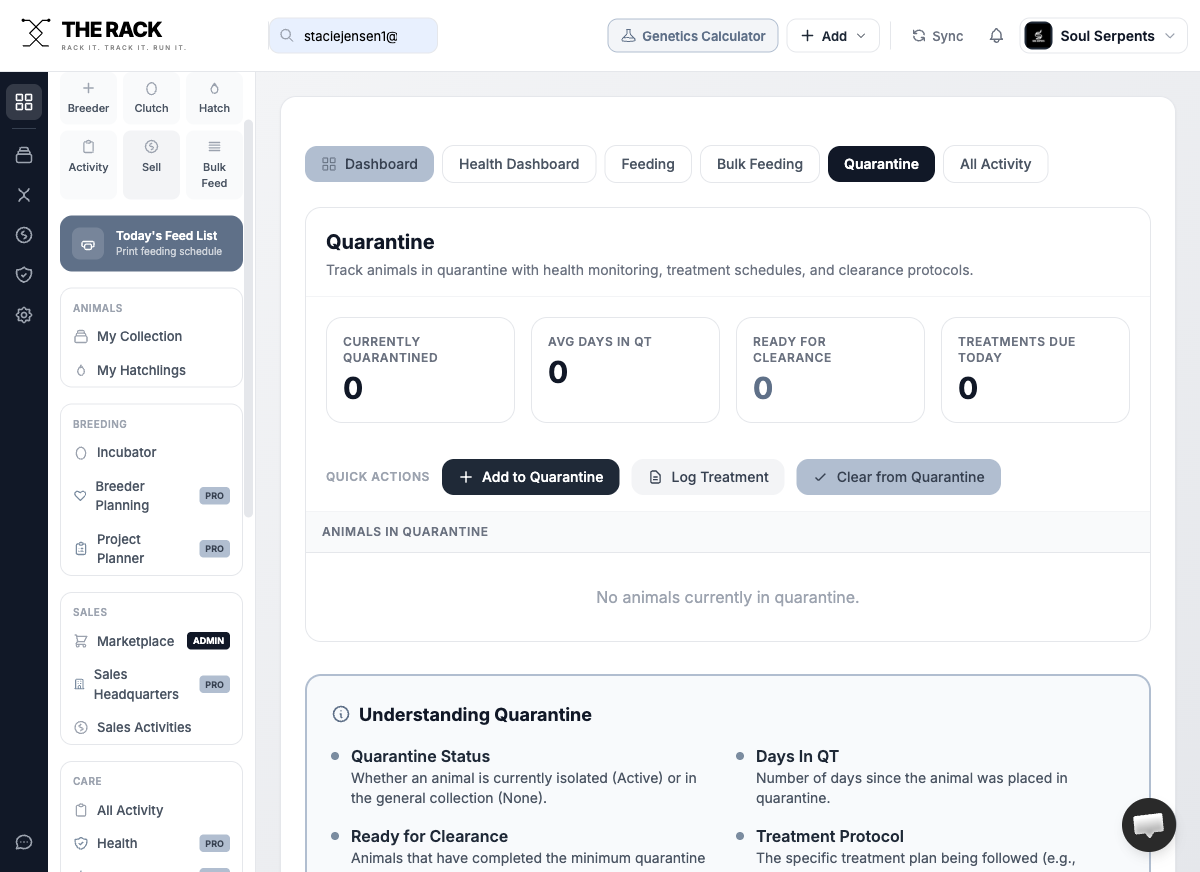Switch to the Bulk Feeding tab
This screenshot has height=872, width=1200.
(x=759, y=164)
